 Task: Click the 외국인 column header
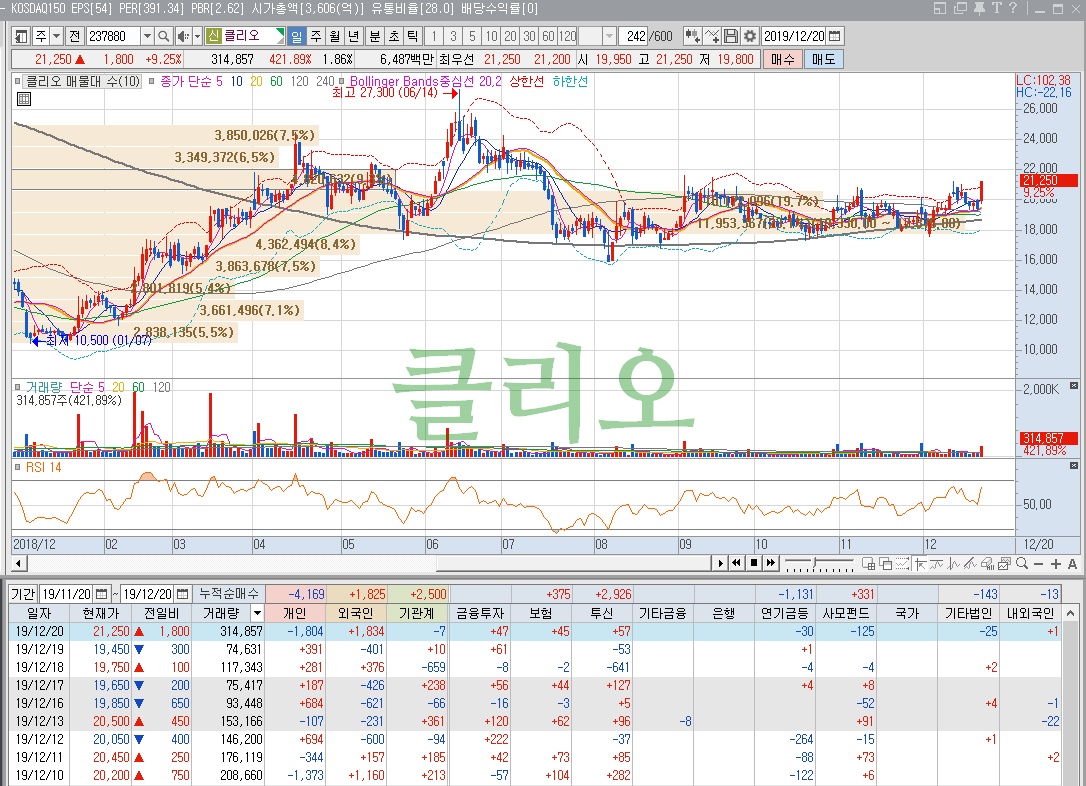pos(356,613)
